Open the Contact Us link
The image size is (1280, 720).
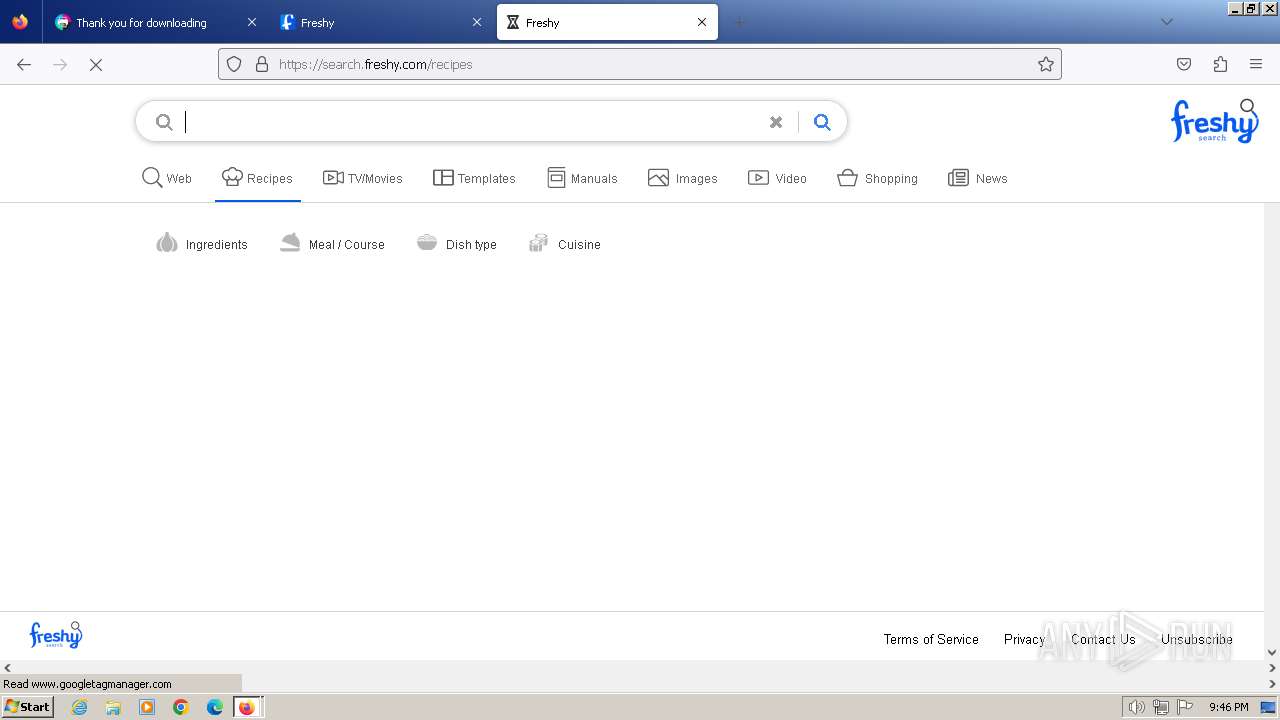(x=1103, y=639)
